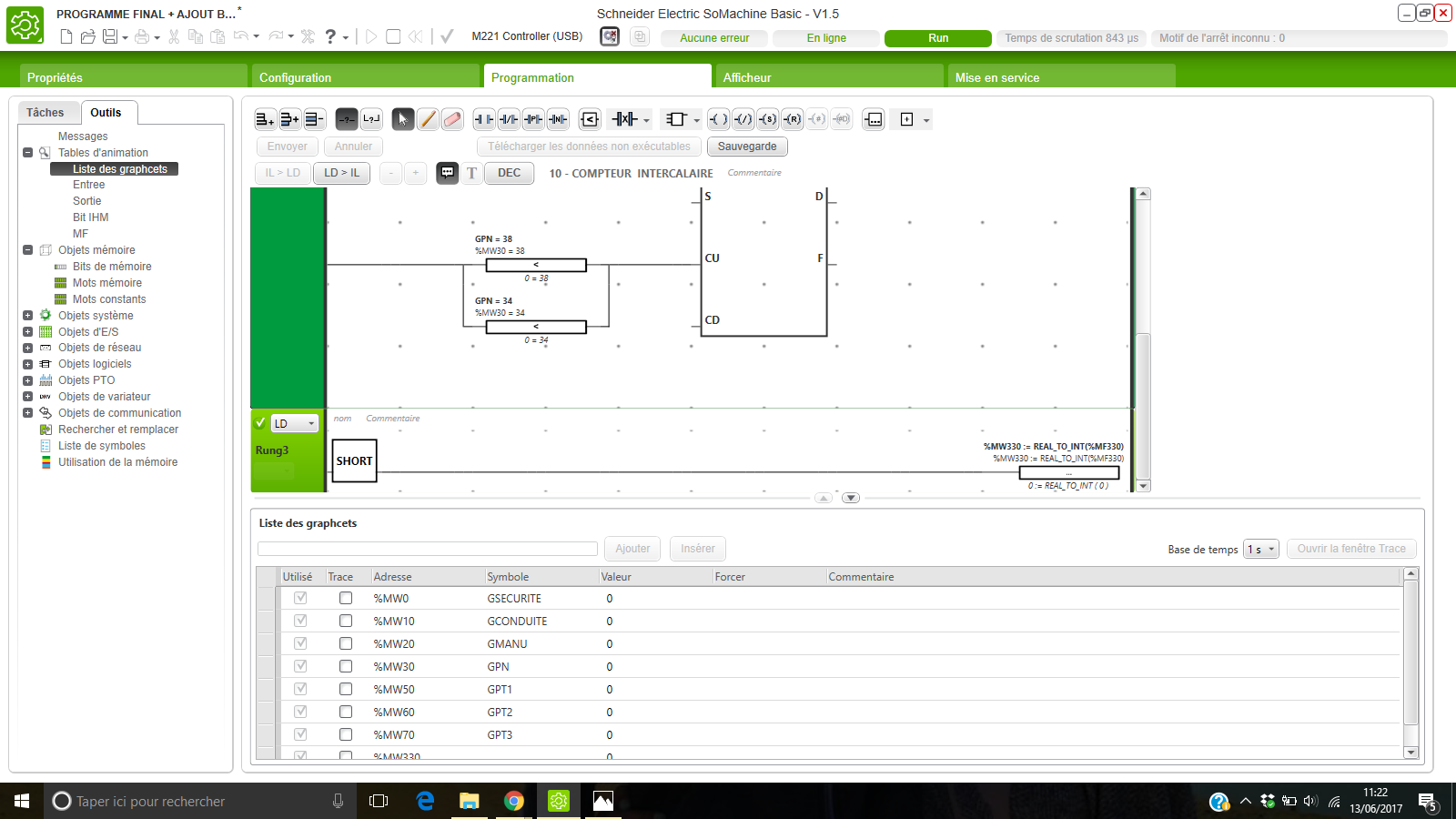Insert a normally open contact
The image size is (1456, 819).
click(x=484, y=119)
